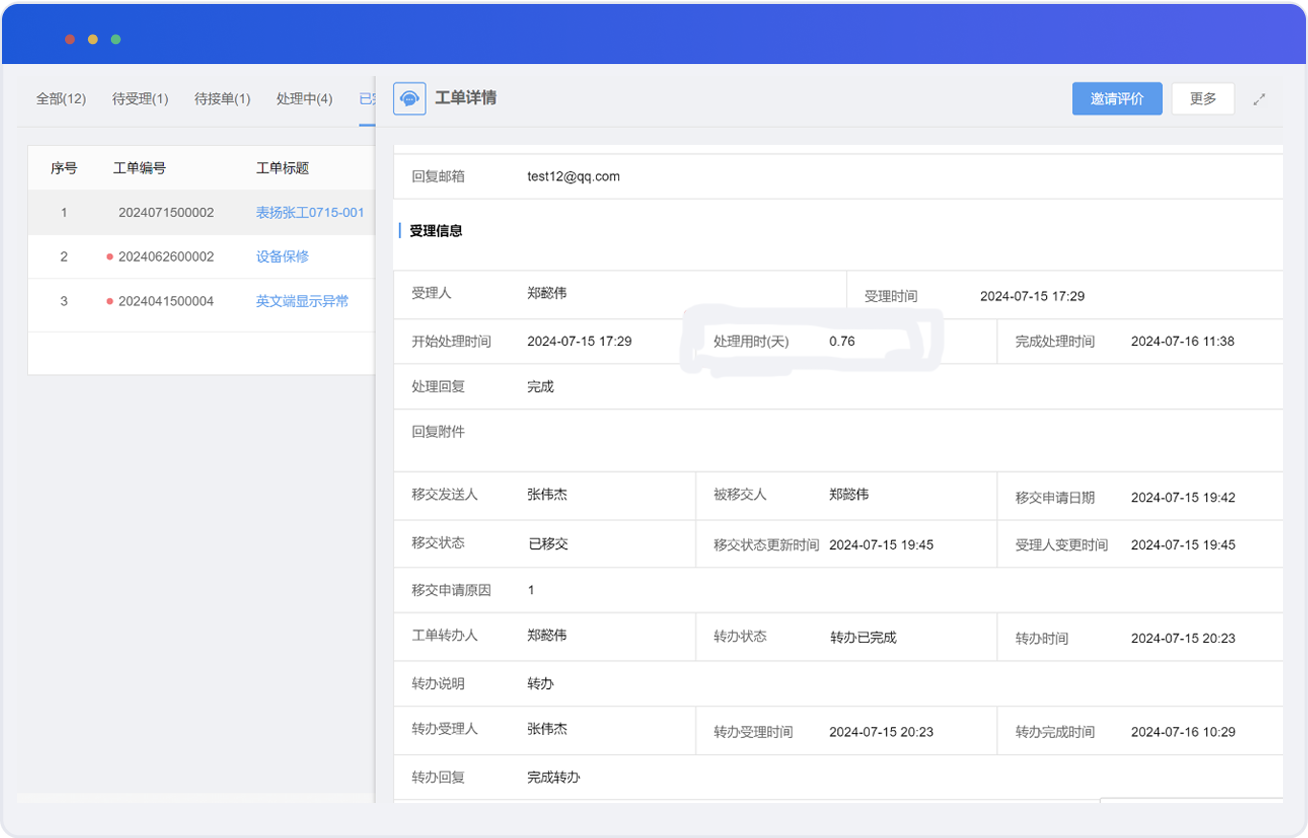Screen dimensions: 1308x838
Task: Click the 工单编号 column header
Action: [x=139, y=168]
